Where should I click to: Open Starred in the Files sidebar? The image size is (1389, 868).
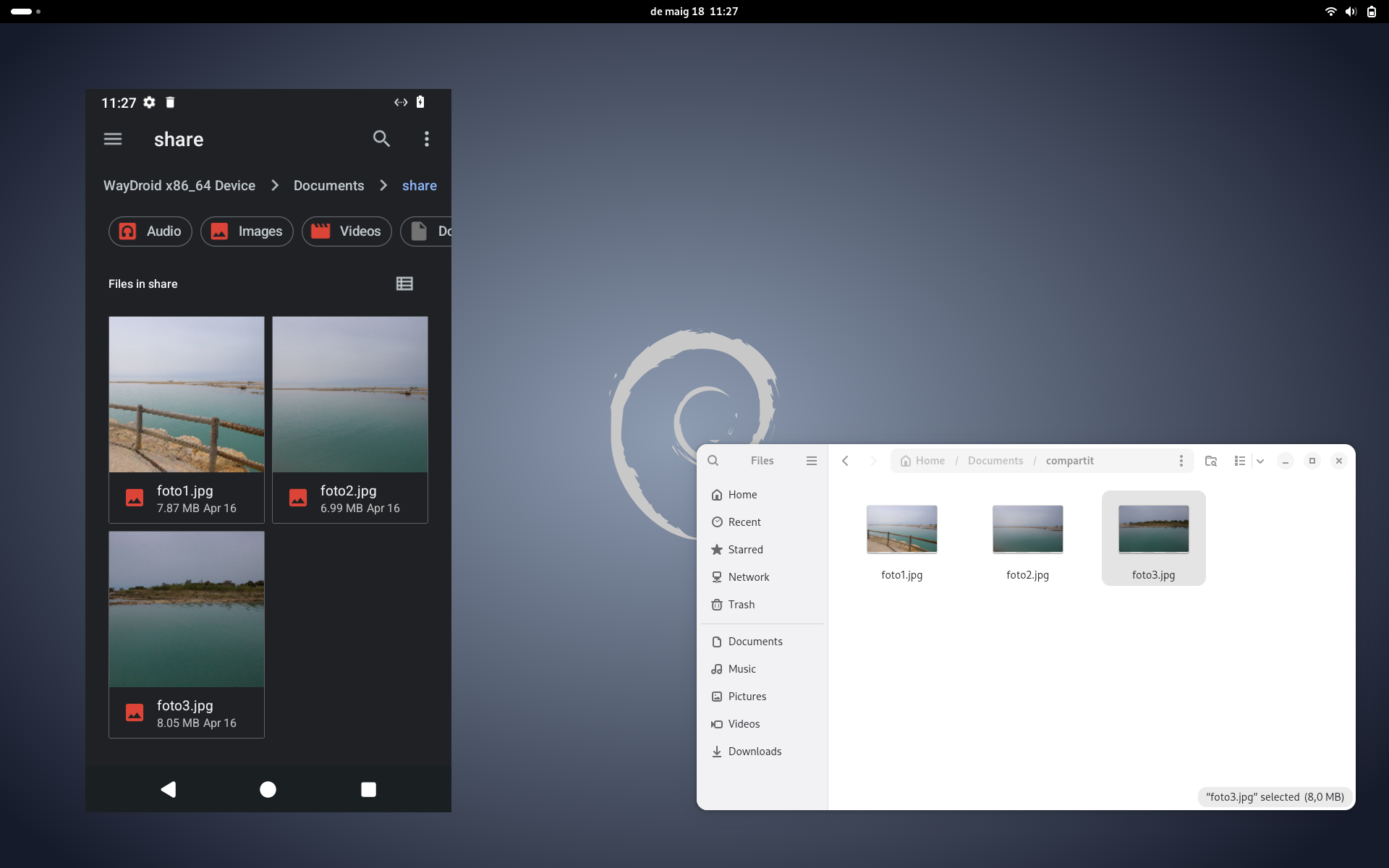click(763, 550)
